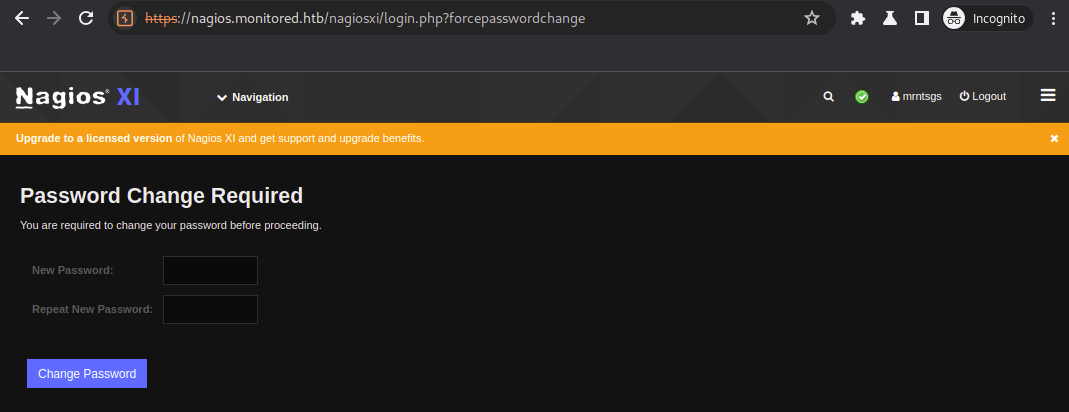Dismiss the orange upgrade banner
1069x412 pixels.
click(1054, 139)
